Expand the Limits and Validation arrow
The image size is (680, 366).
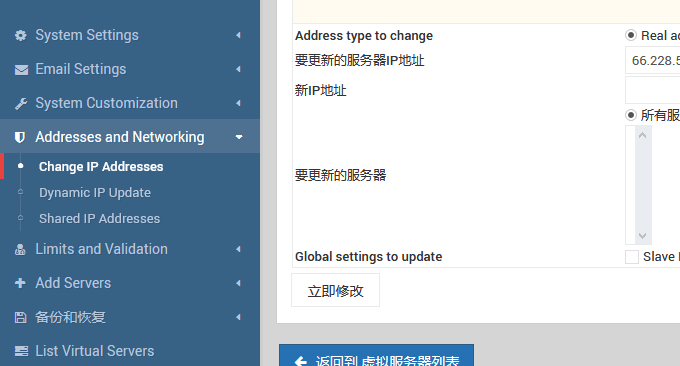(x=238, y=249)
